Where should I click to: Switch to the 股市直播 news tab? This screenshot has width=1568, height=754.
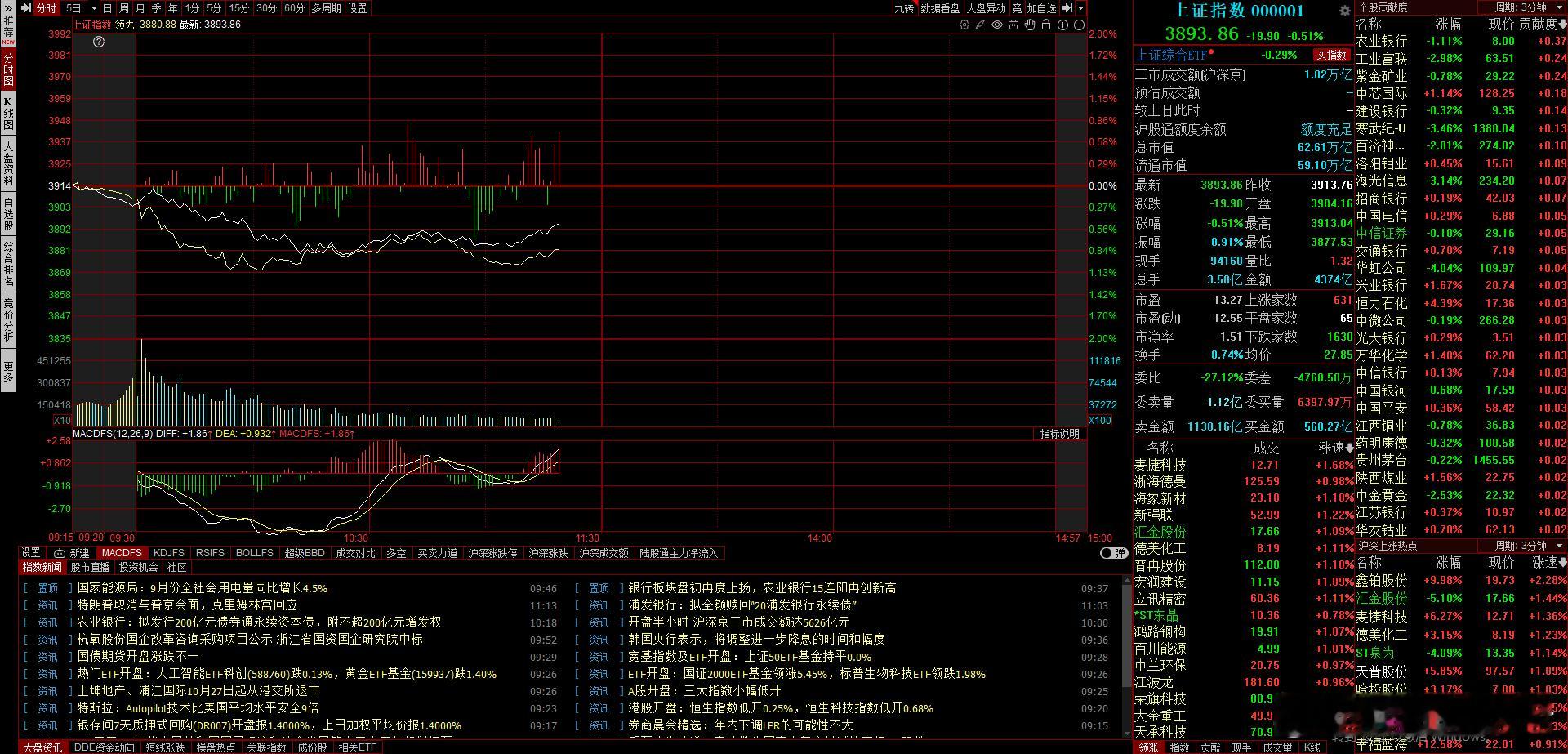pos(90,567)
